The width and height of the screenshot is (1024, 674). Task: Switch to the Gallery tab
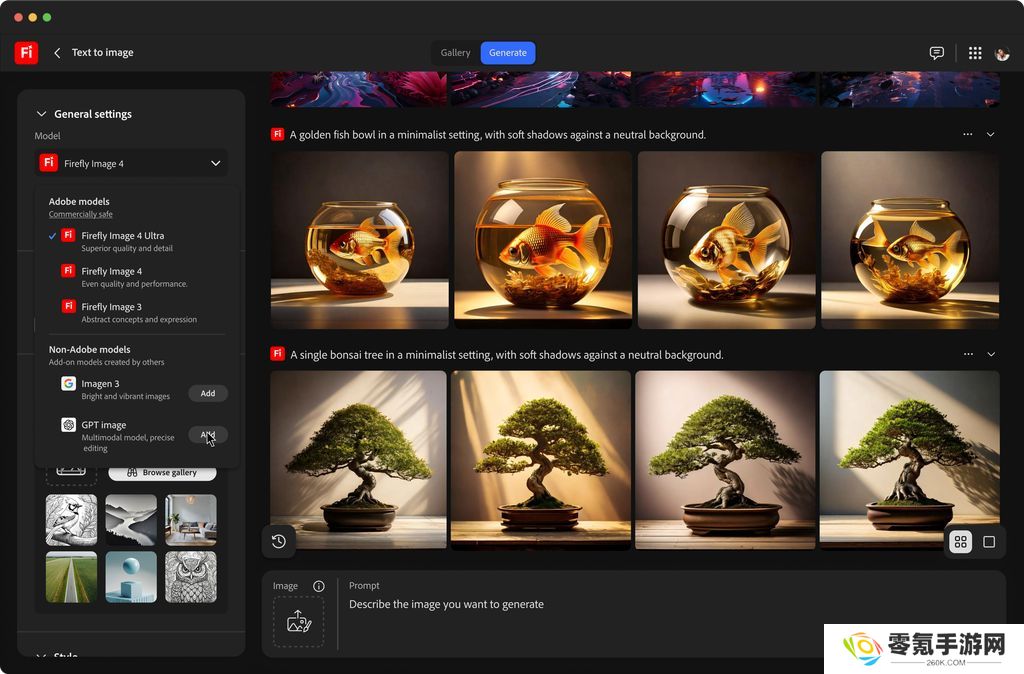(455, 53)
